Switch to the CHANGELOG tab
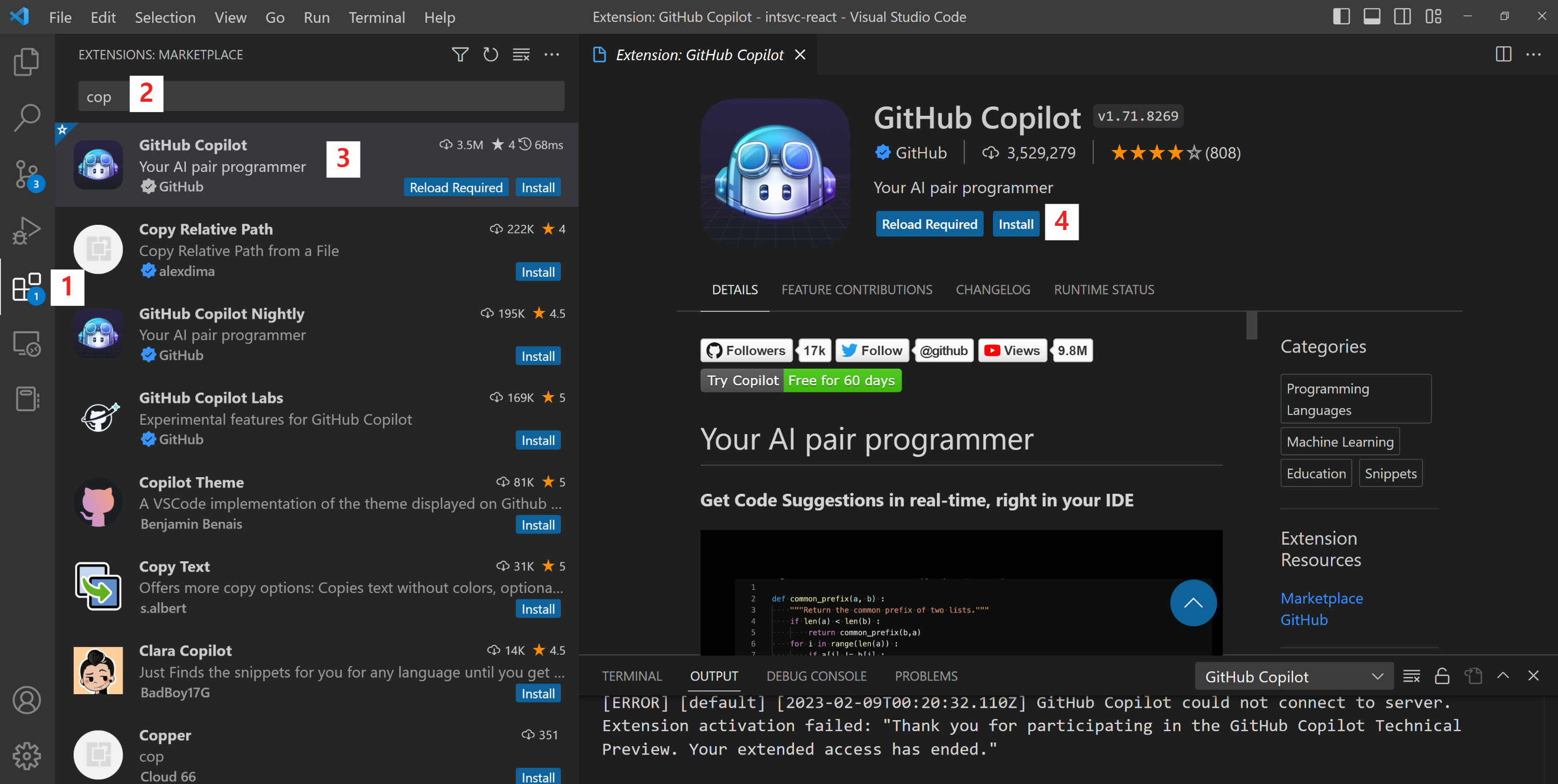This screenshot has height=784, width=1558. (x=992, y=290)
